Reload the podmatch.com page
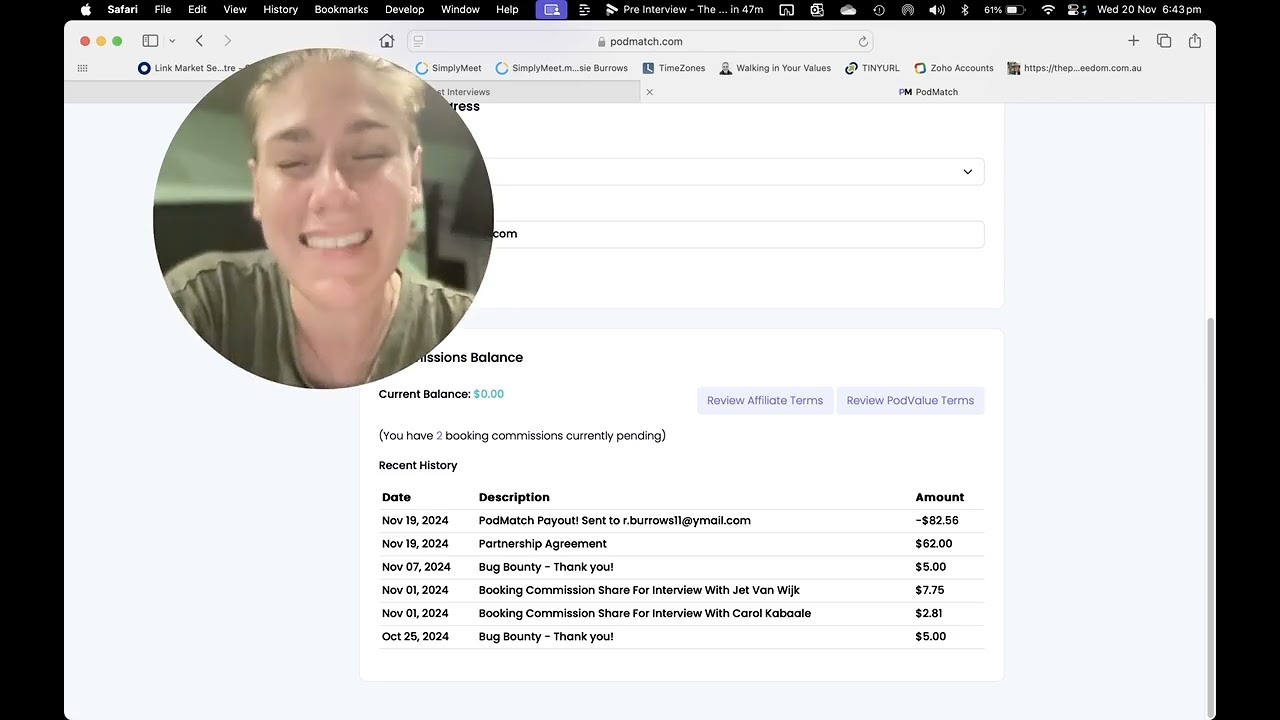1280x720 pixels. [863, 42]
